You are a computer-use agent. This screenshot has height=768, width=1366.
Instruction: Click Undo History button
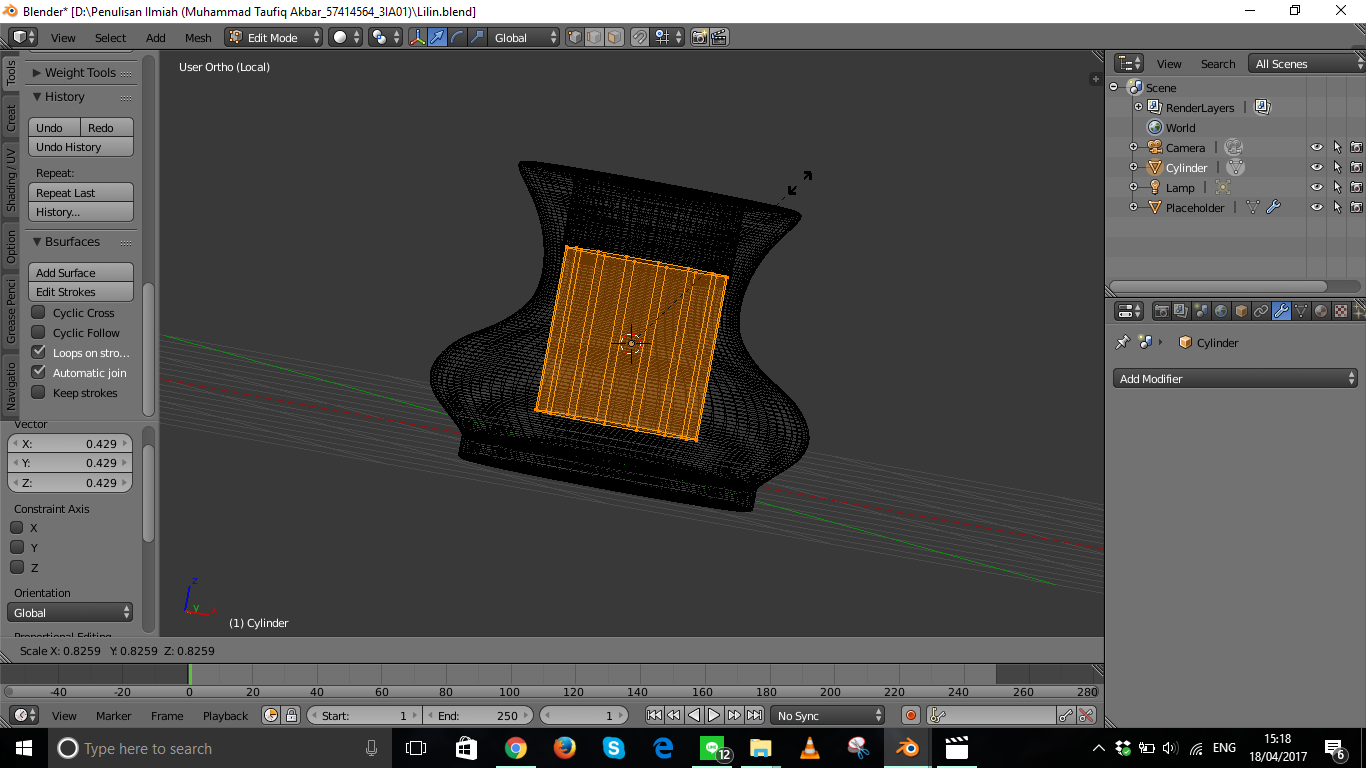pos(81,147)
